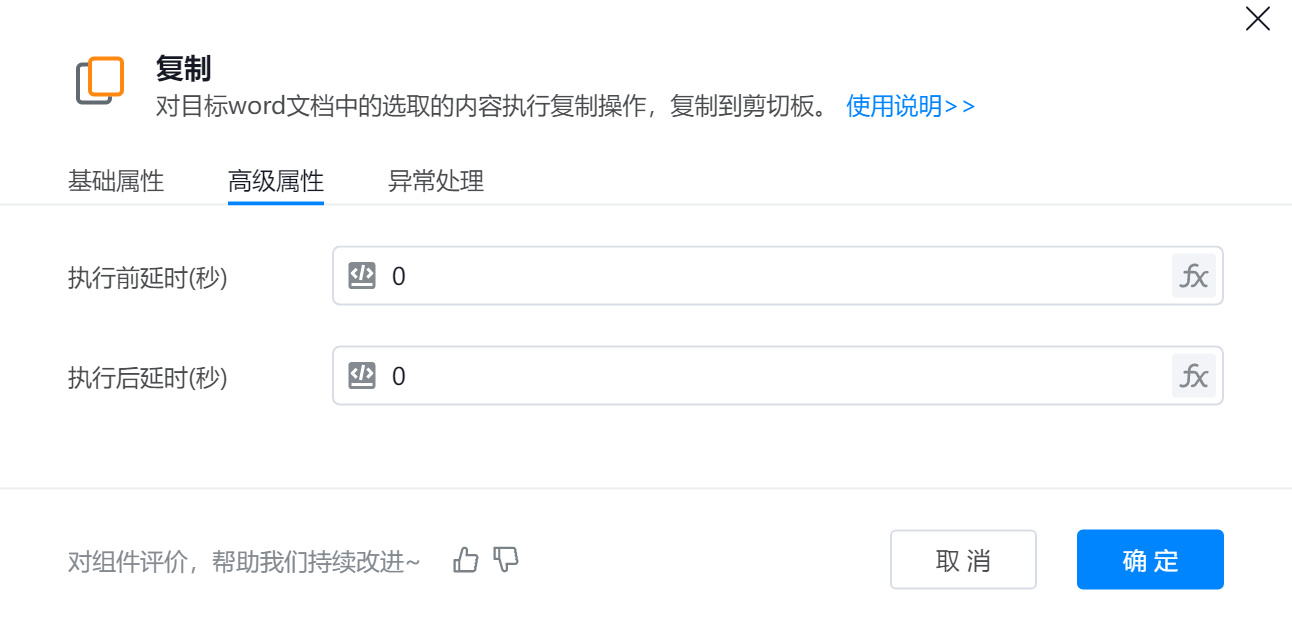Click code icon in 执行后延时 field

(x=362, y=376)
